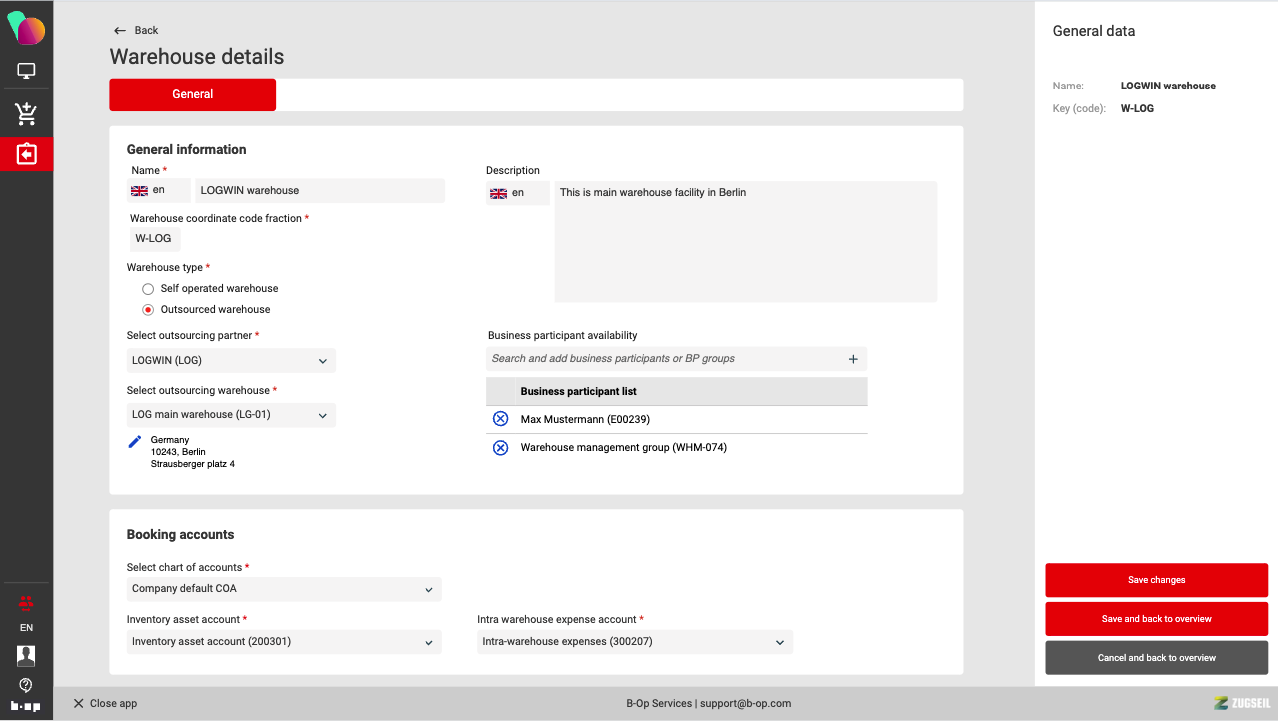The width and height of the screenshot is (1278, 721).
Task: Click the red warehouse clipboard sidebar icon
Action: (x=26, y=154)
